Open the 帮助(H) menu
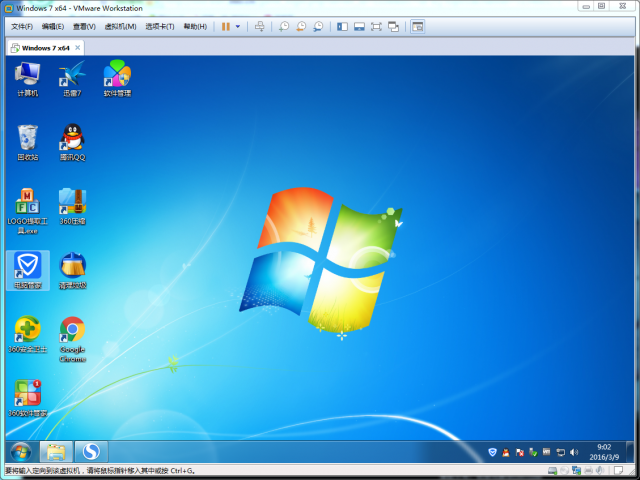640x480 pixels. (x=195, y=27)
